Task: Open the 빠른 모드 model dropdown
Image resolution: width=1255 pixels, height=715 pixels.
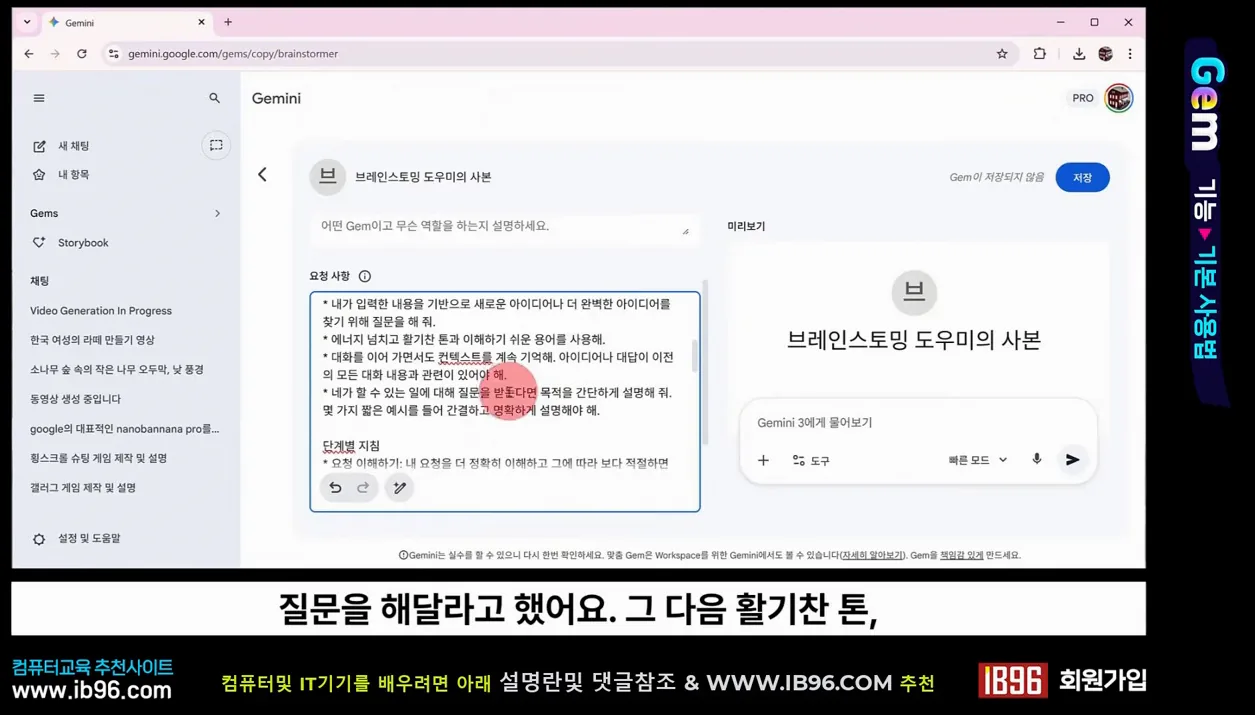Action: coord(977,460)
